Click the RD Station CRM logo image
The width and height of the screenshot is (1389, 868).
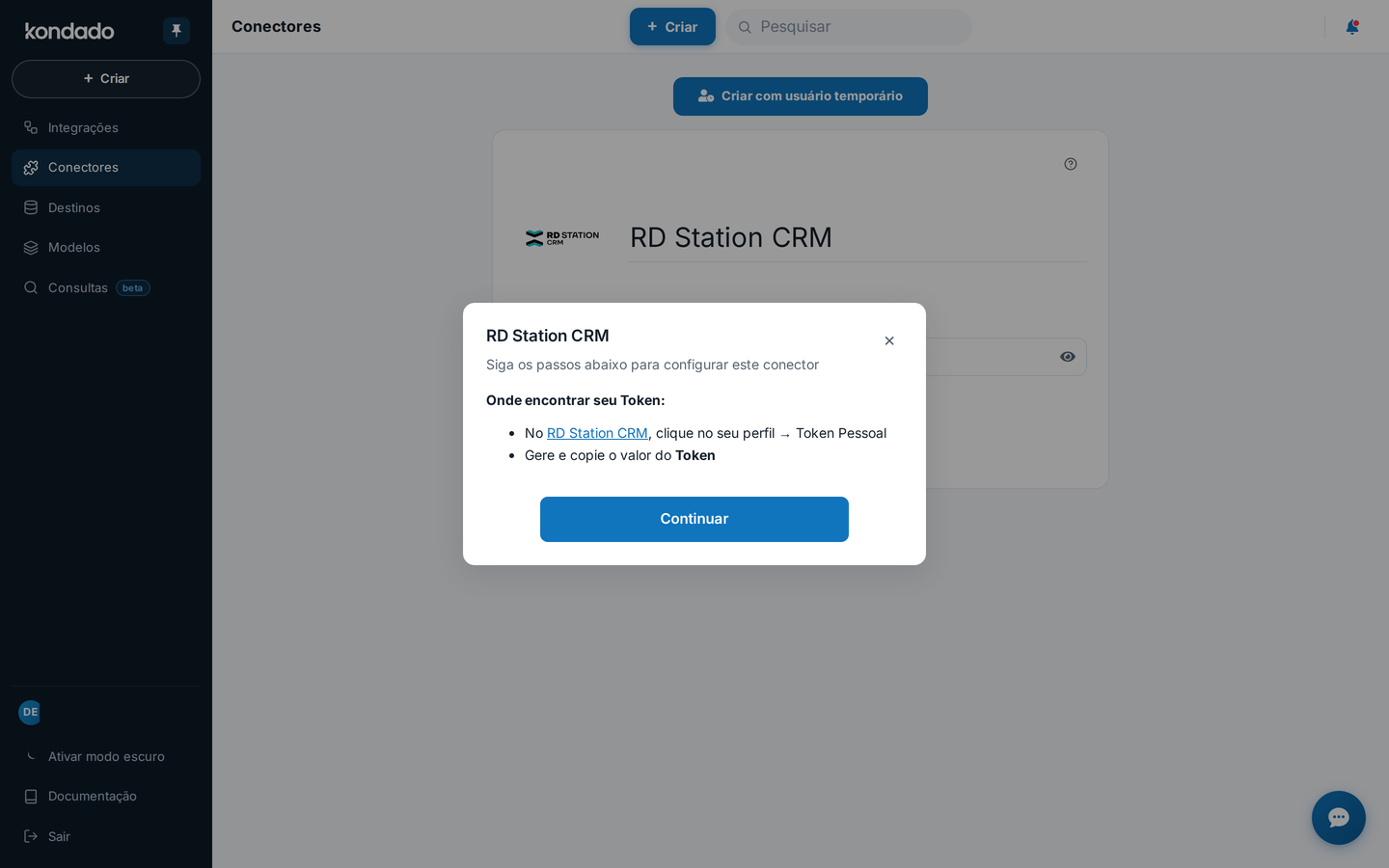562,238
